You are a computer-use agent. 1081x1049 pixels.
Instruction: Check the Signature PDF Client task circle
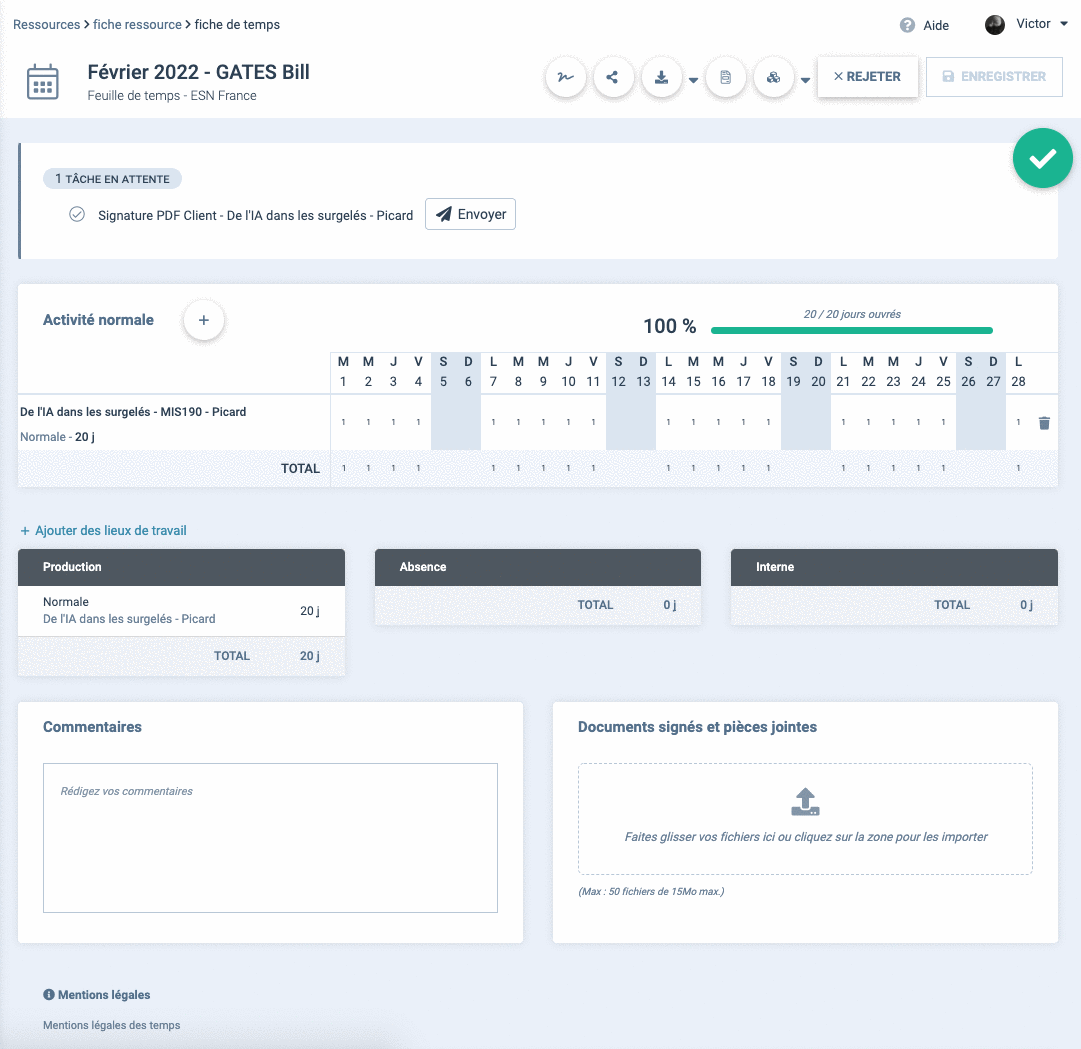click(77, 214)
